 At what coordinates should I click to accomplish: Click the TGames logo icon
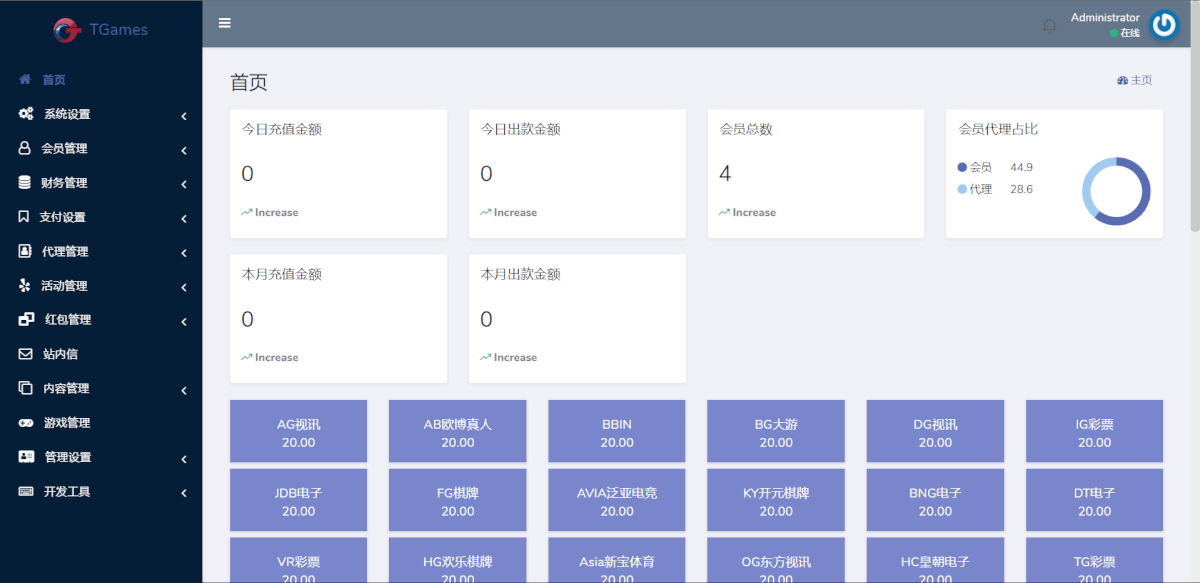67,30
